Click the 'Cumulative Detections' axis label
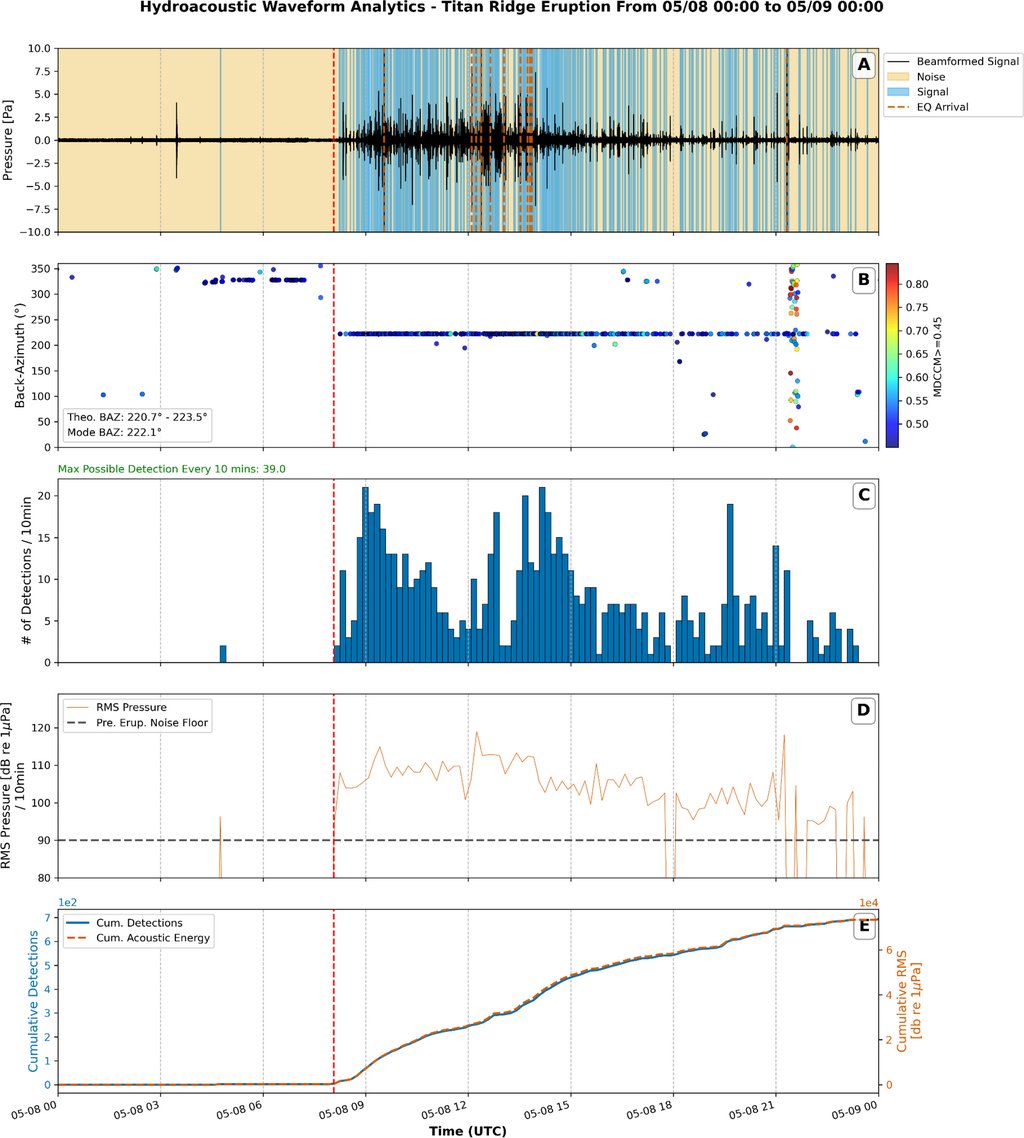 coord(33,1002)
